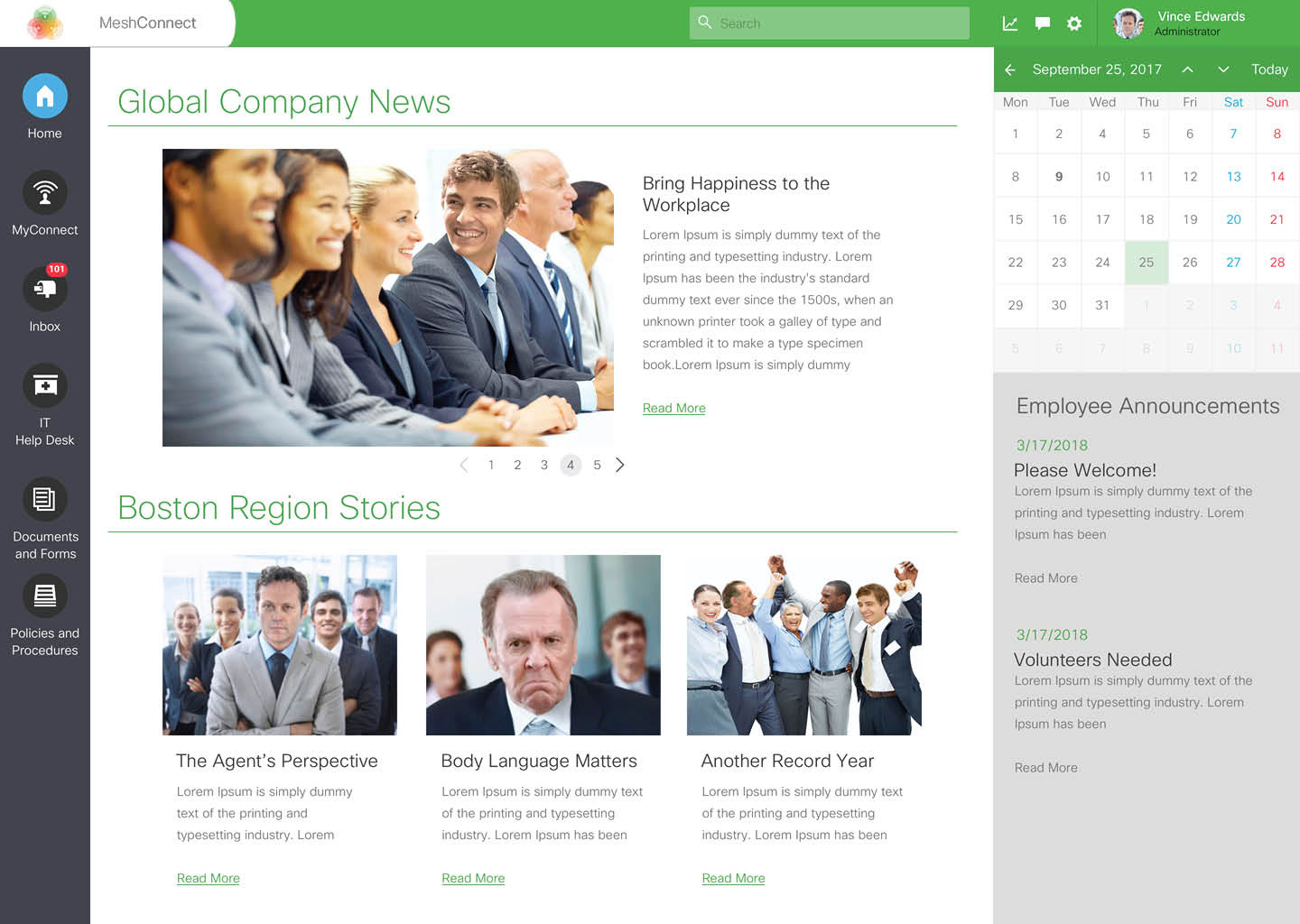This screenshot has height=924, width=1300.
Task: Open Read More under Body Language Matters
Action: click(473, 878)
